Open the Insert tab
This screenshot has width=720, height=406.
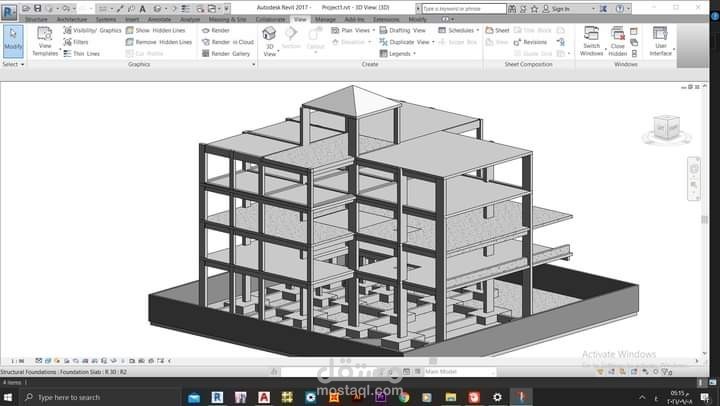coord(132,19)
